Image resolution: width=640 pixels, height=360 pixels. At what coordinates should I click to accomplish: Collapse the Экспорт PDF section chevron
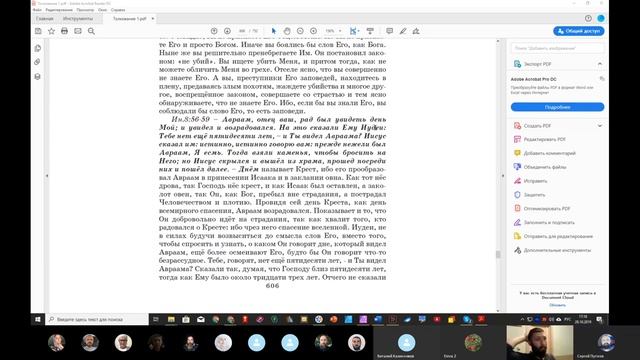600,64
